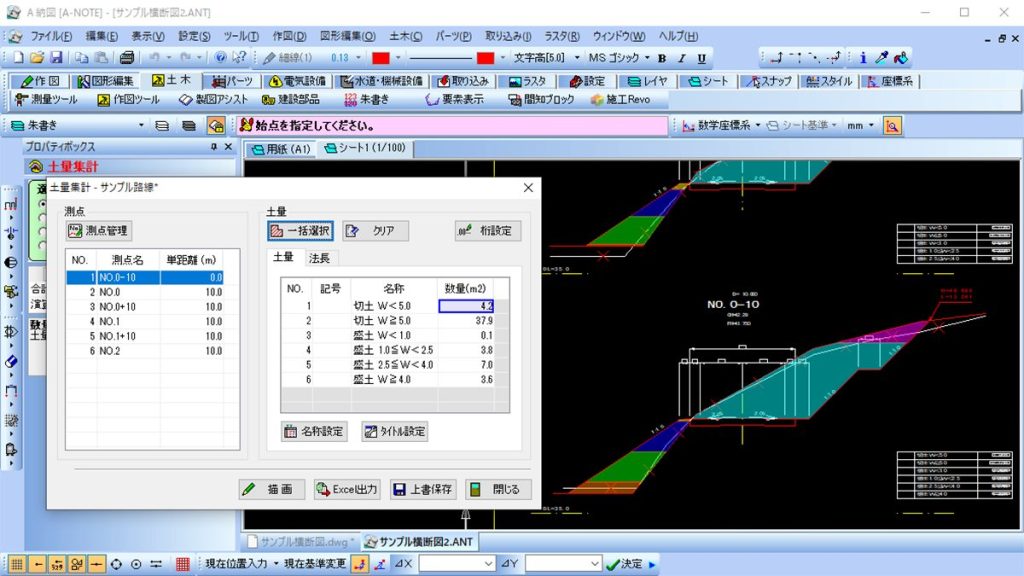Click the 一括選択 button

300,231
